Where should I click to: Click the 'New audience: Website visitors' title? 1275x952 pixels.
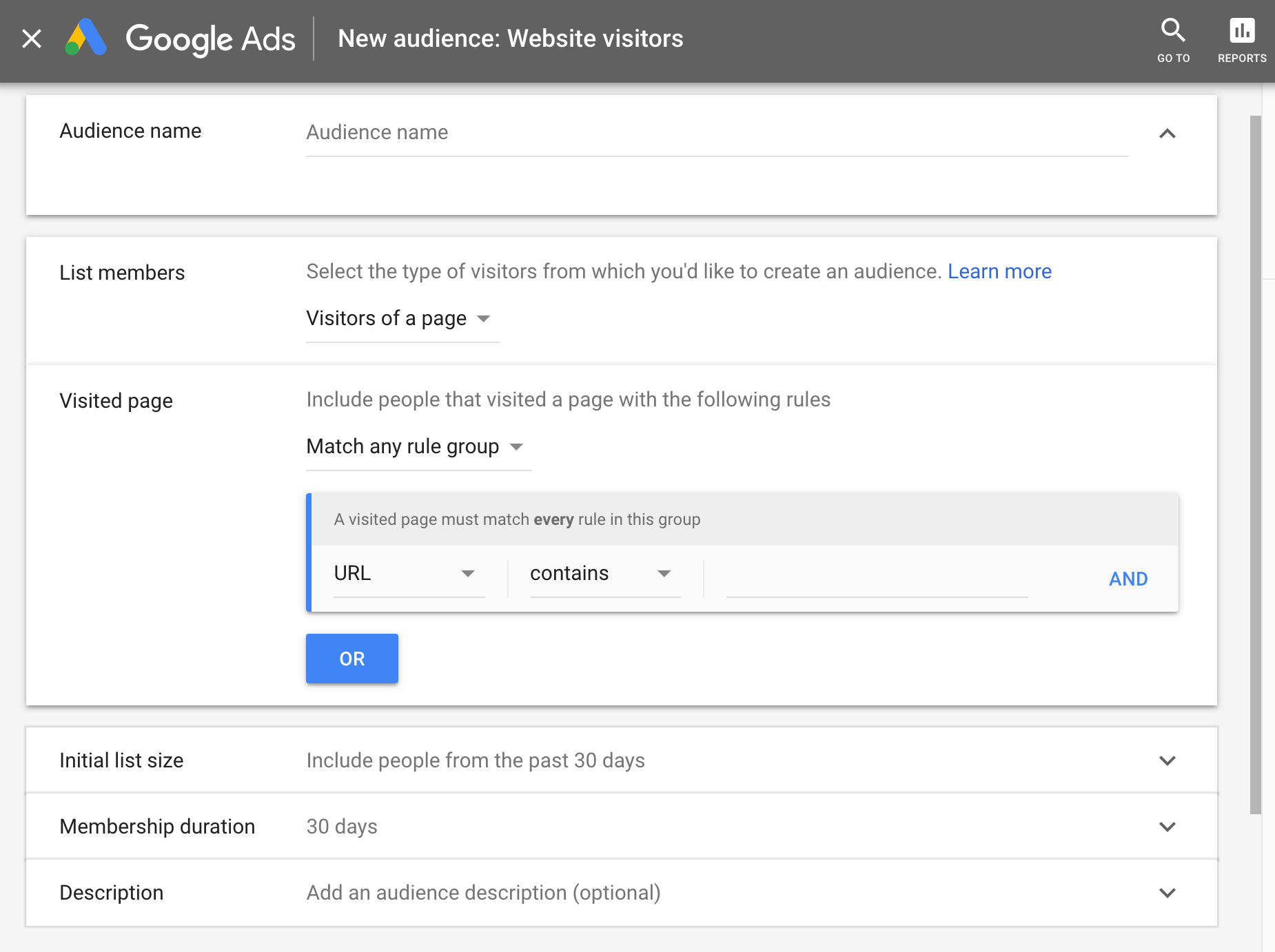click(x=510, y=39)
